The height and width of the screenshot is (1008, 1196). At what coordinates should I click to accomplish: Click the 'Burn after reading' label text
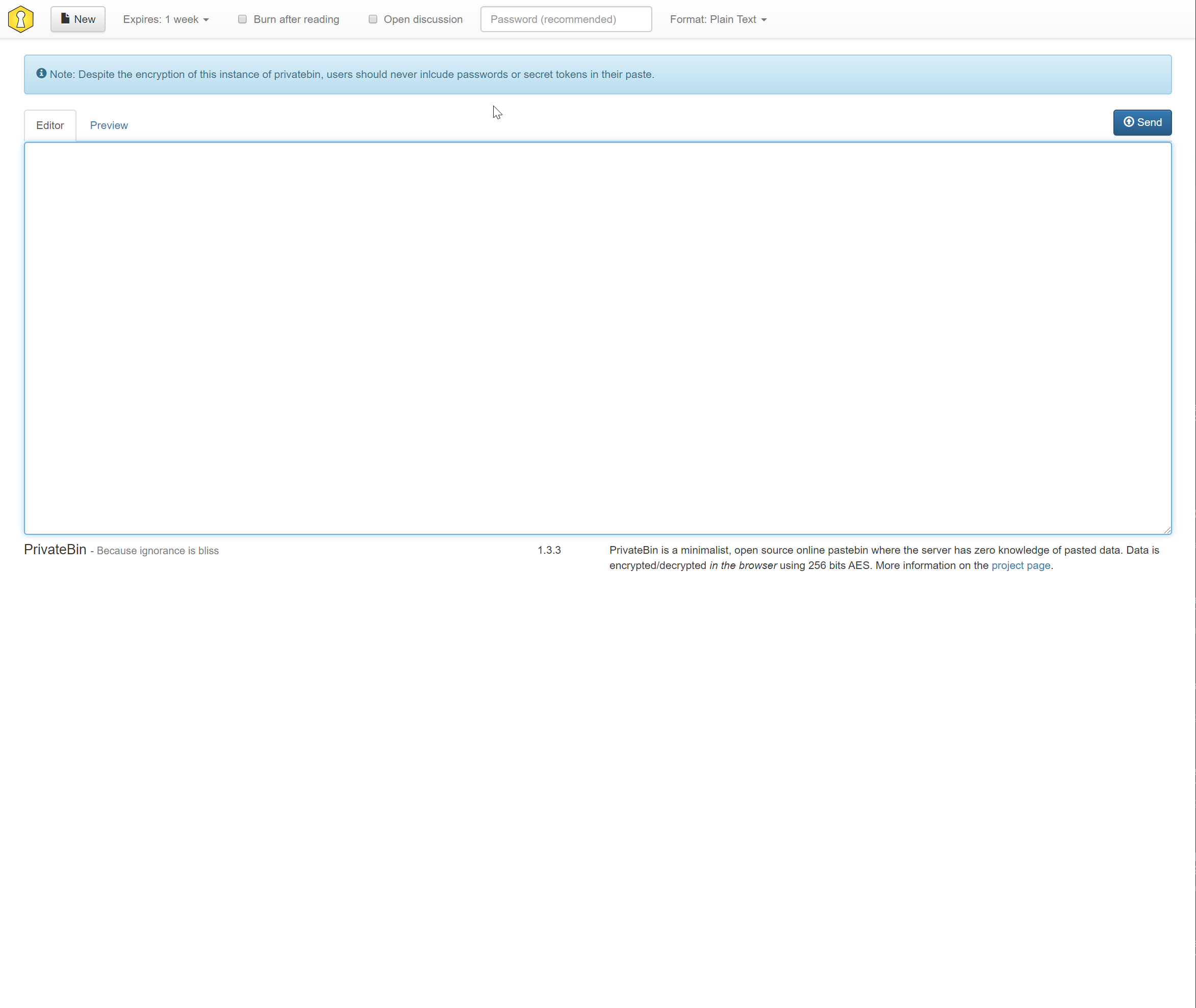coord(296,19)
